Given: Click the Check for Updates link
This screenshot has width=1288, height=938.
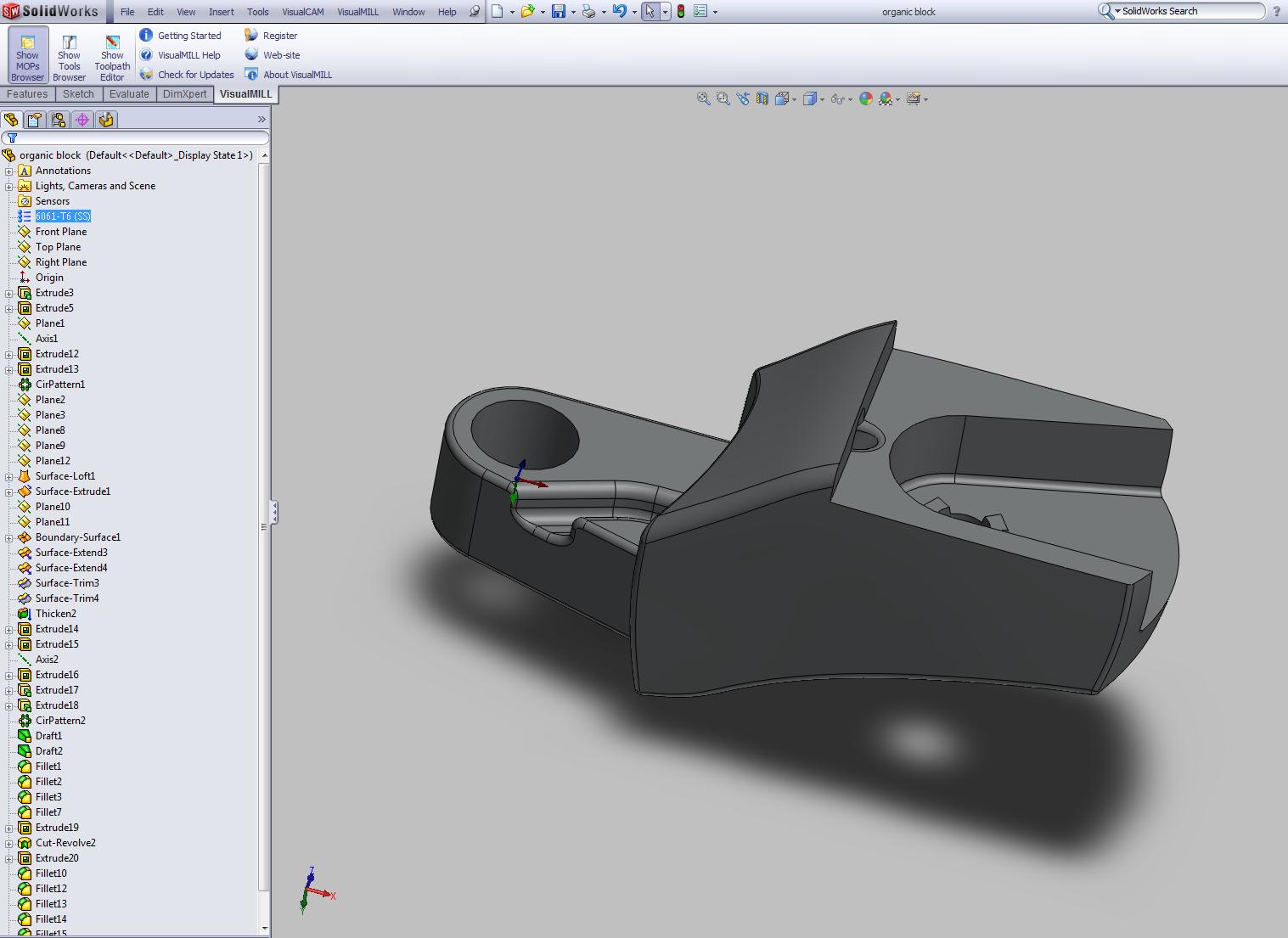Looking at the screenshot, I should coord(195,75).
